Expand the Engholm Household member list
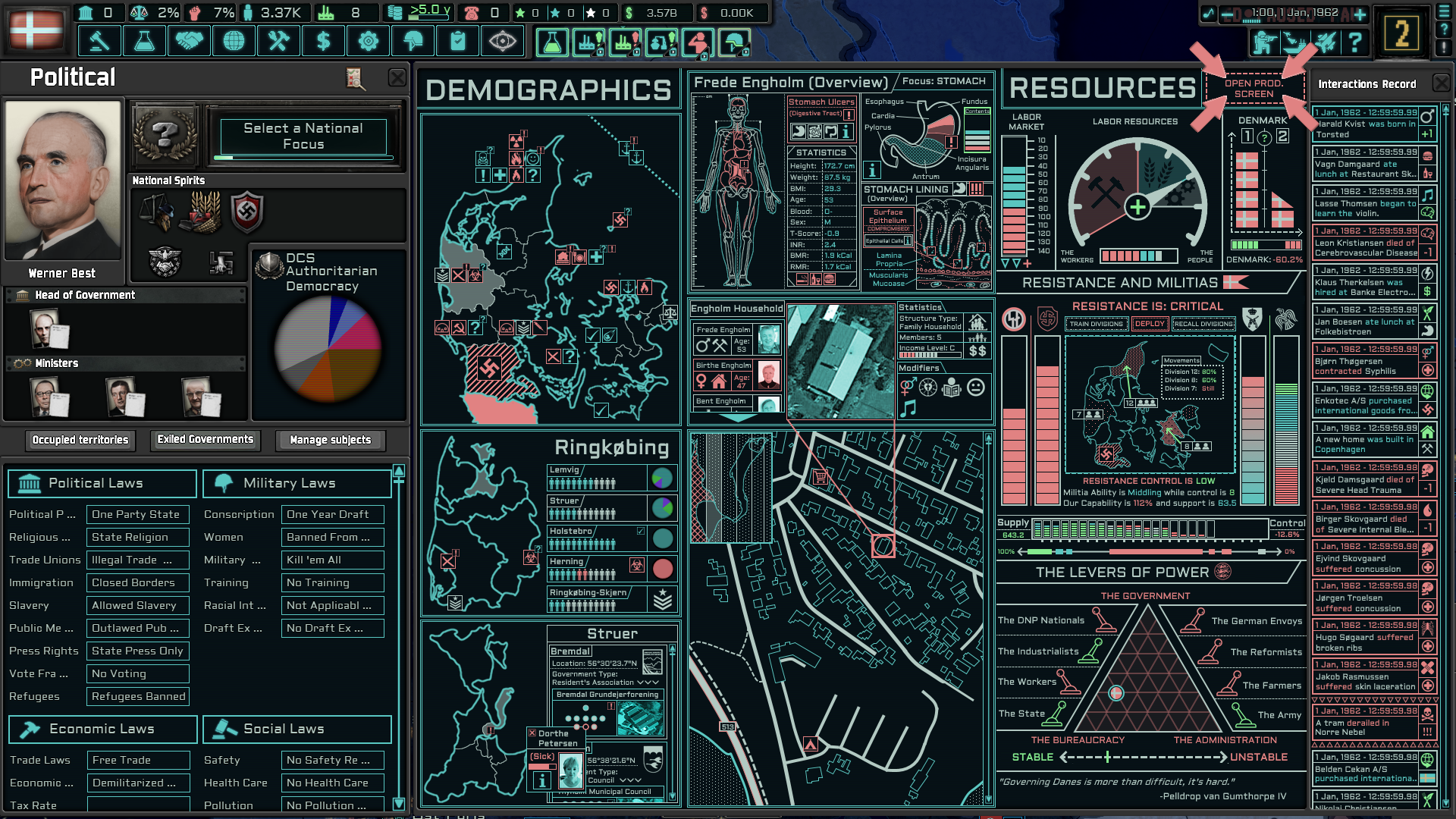Image resolution: width=1456 pixels, height=819 pixels. [x=737, y=418]
